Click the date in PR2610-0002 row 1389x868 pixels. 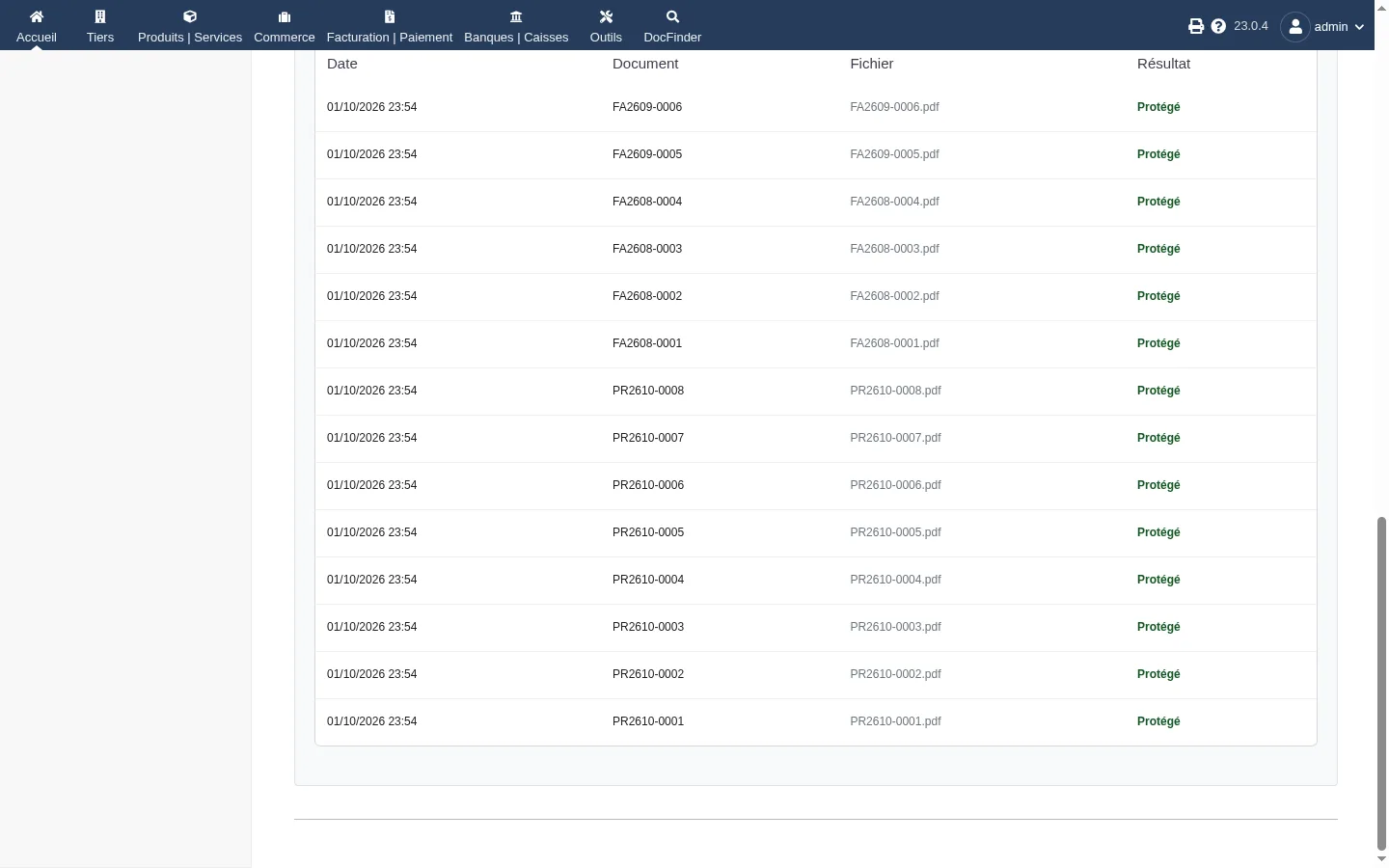[372, 674]
